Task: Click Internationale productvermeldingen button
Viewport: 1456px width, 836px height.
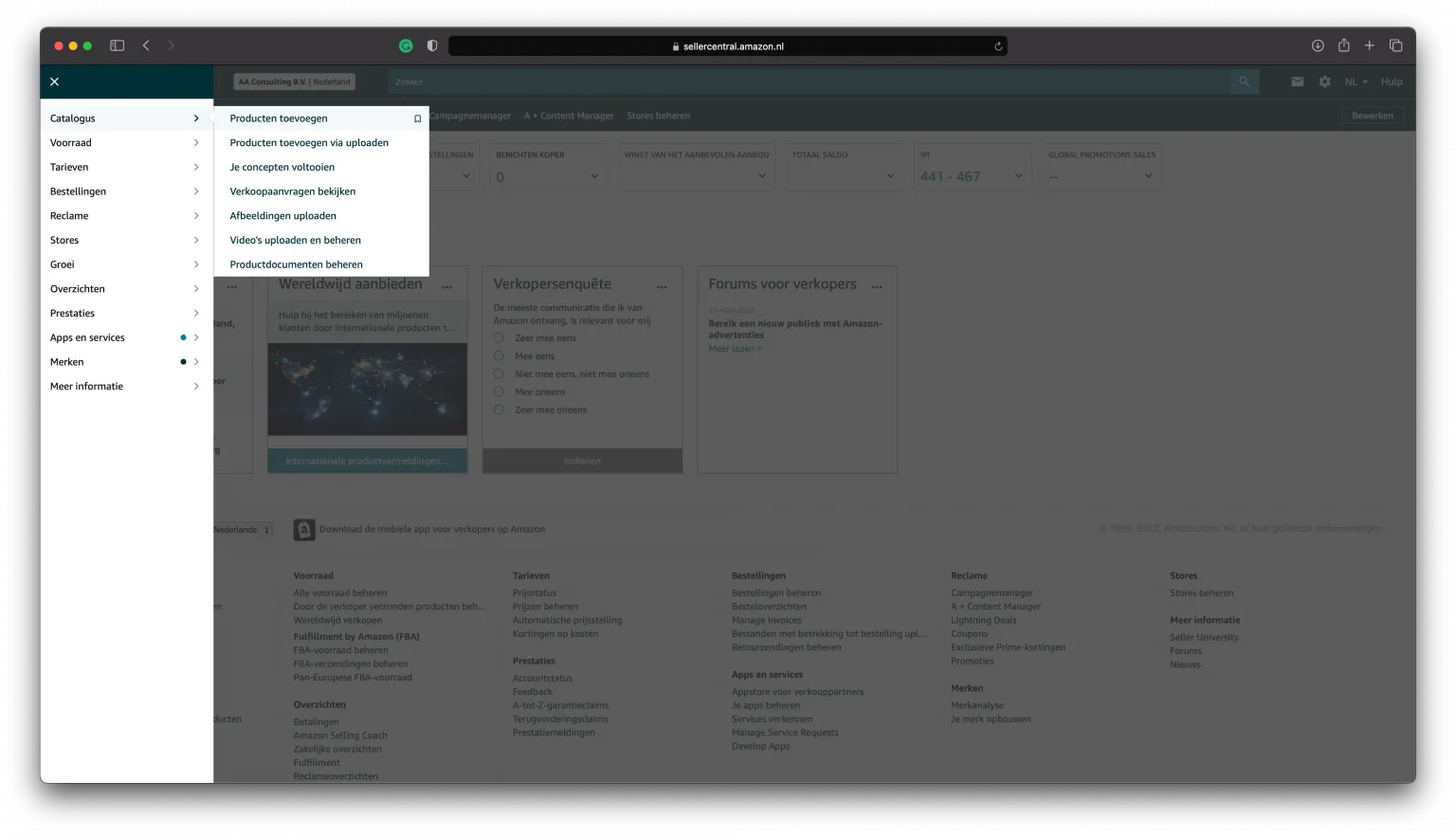Action: (368, 461)
